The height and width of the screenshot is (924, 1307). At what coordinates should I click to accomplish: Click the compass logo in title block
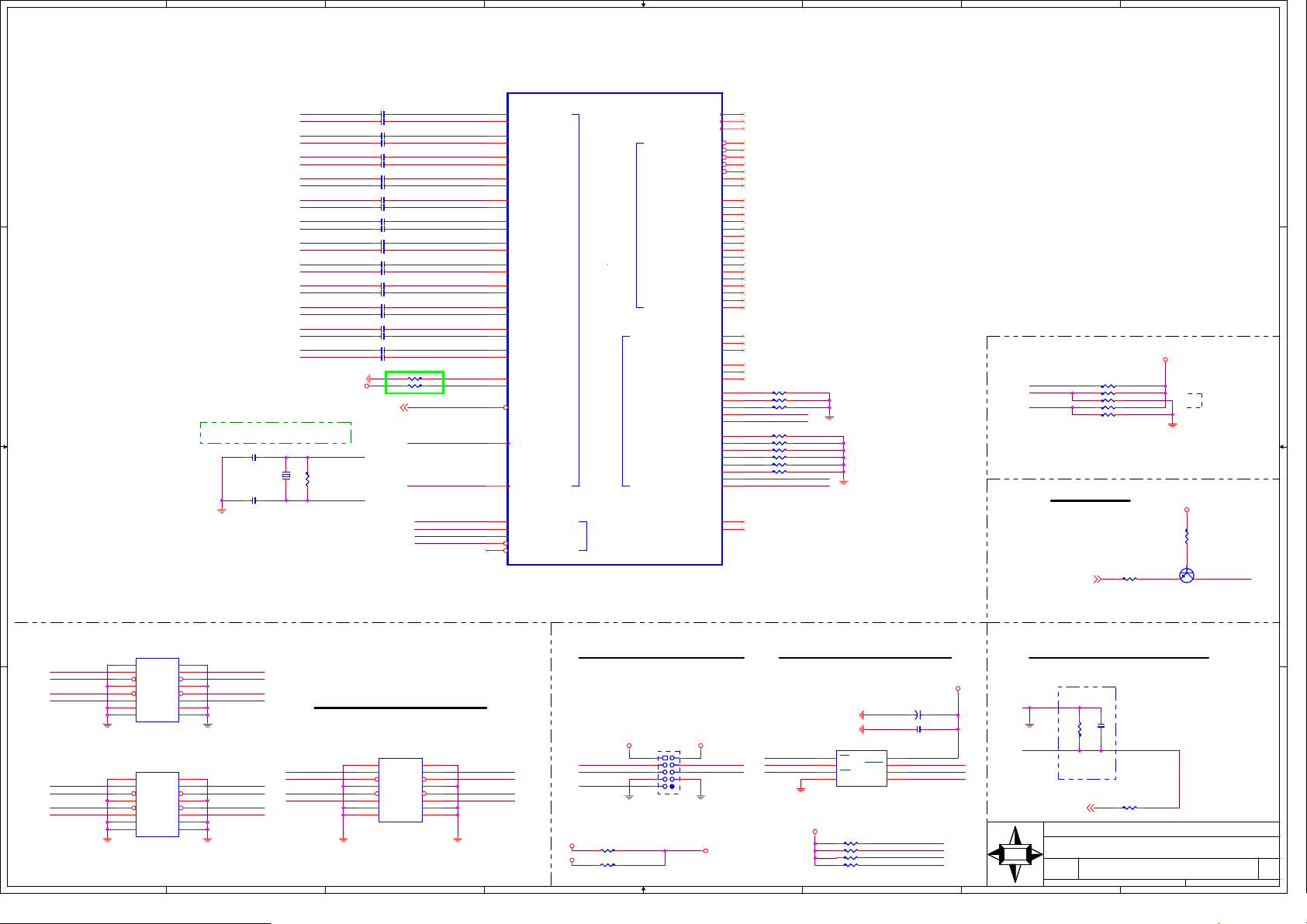point(1015,854)
